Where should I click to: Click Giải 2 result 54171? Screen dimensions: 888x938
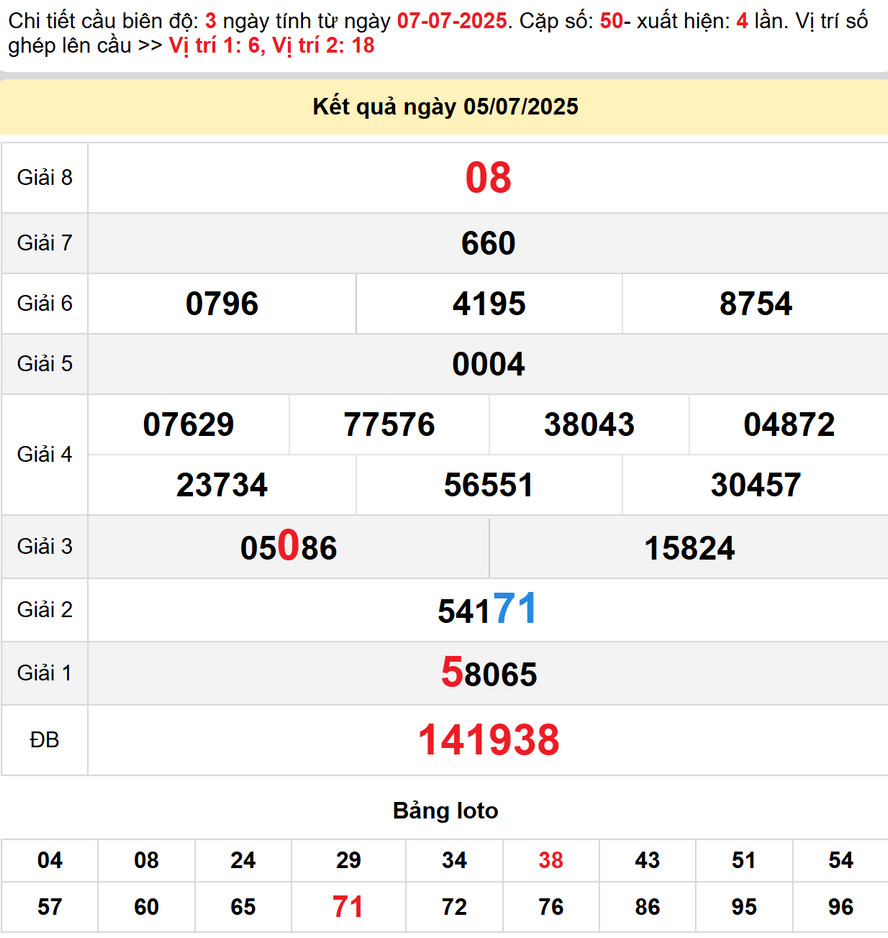488,610
